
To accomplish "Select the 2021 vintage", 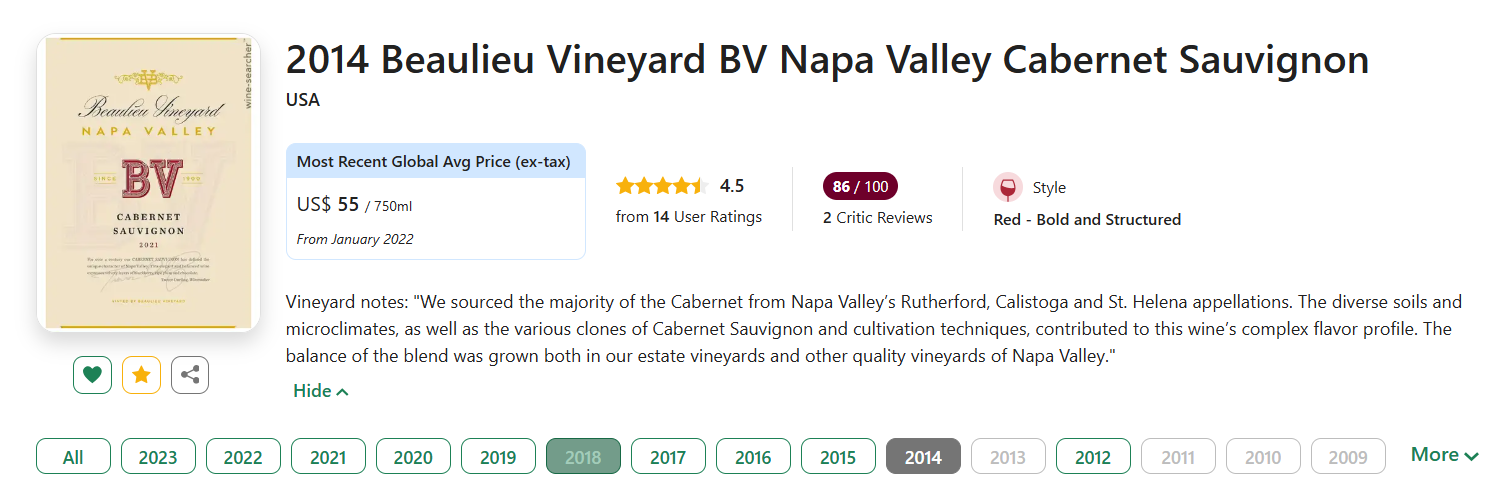I will pyautogui.click(x=328, y=457).
